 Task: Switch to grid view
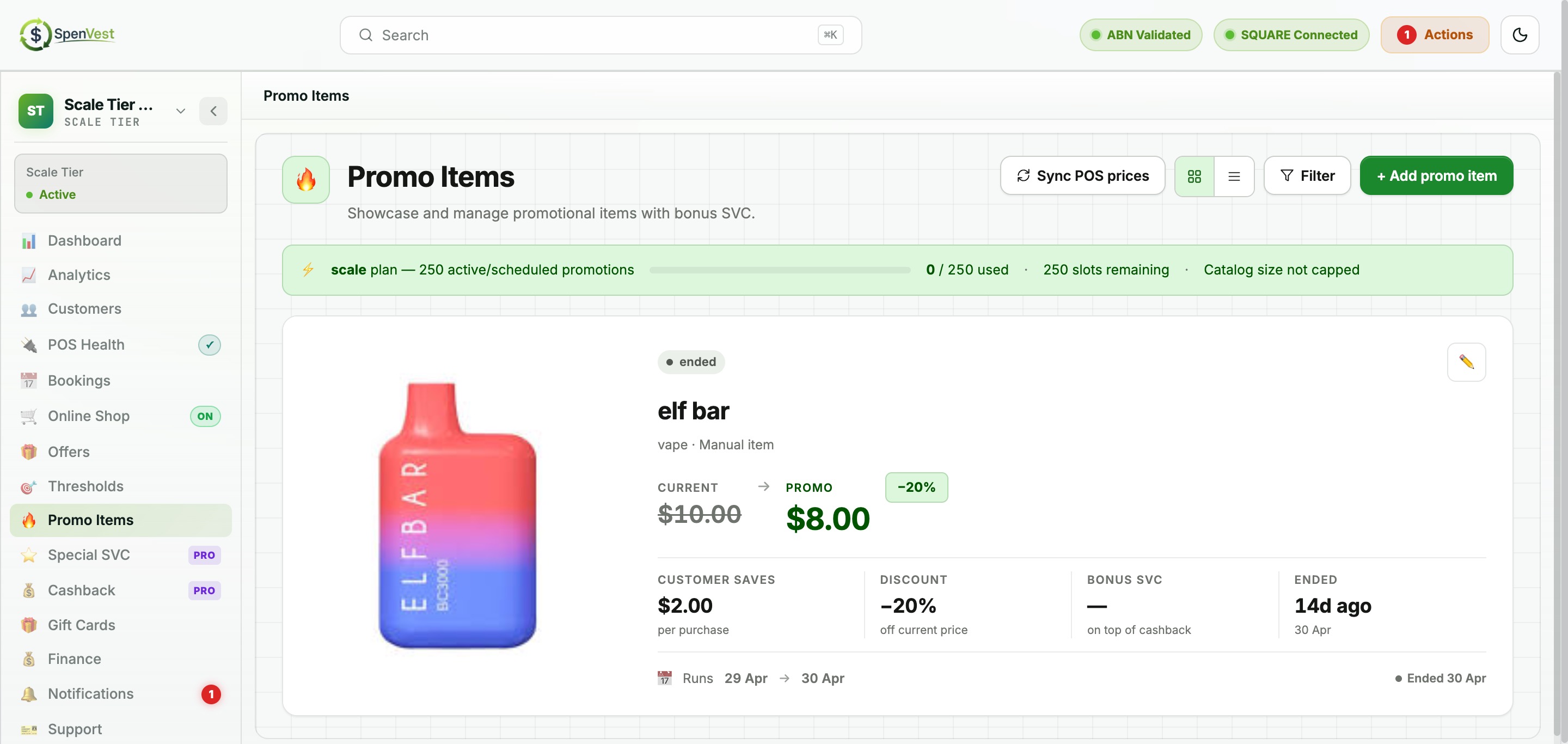pos(1193,176)
